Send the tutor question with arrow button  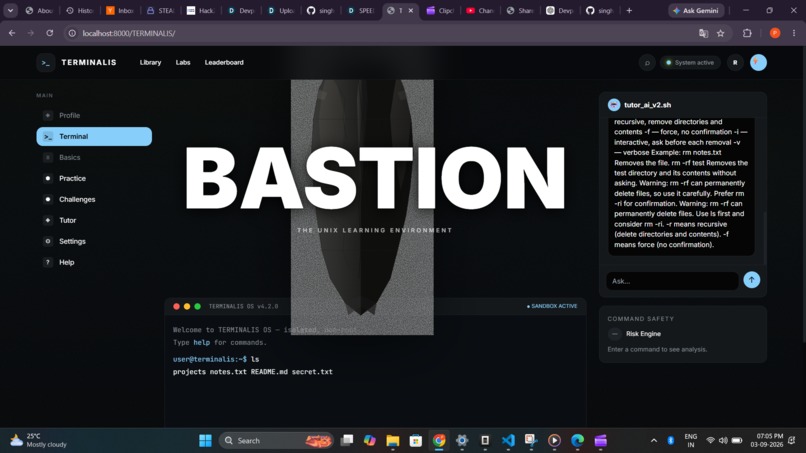click(752, 280)
